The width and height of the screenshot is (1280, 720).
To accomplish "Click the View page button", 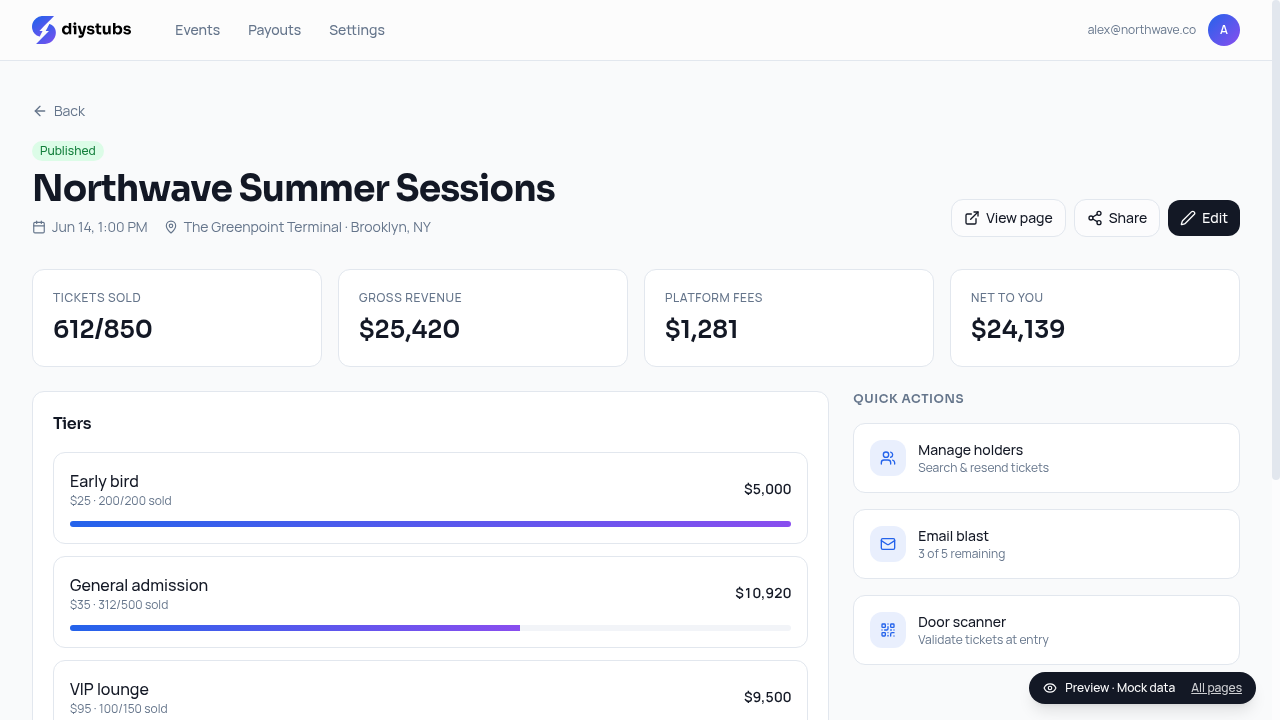I will coord(1008,218).
